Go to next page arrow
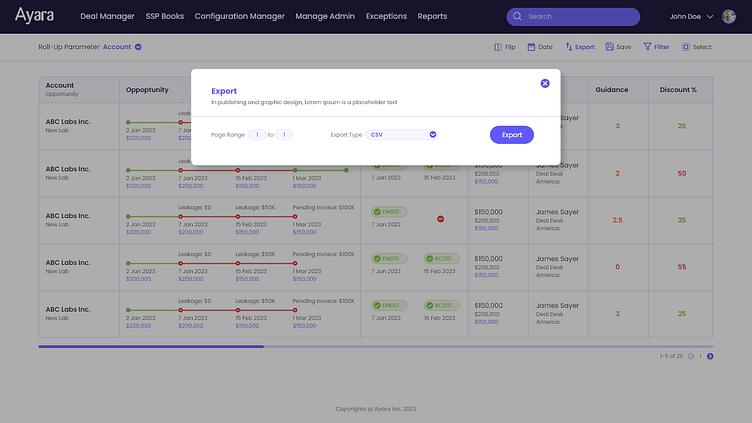The height and width of the screenshot is (423, 752). point(710,356)
